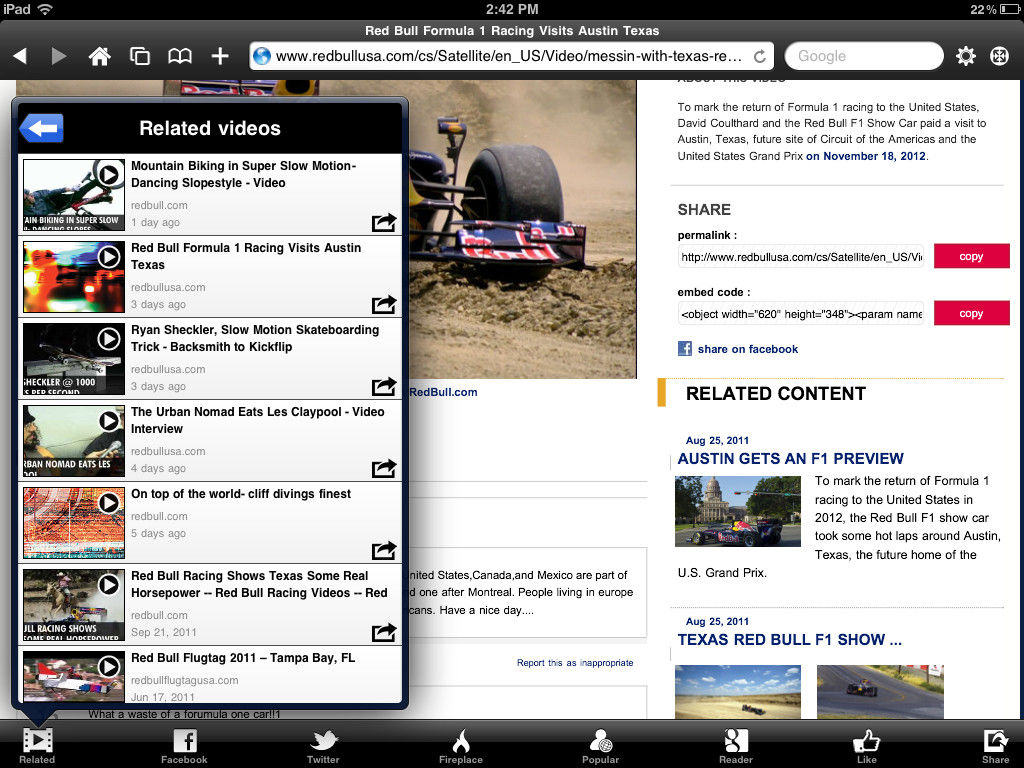Add a new tab with plus icon
The height and width of the screenshot is (768, 1024).
click(x=220, y=56)
